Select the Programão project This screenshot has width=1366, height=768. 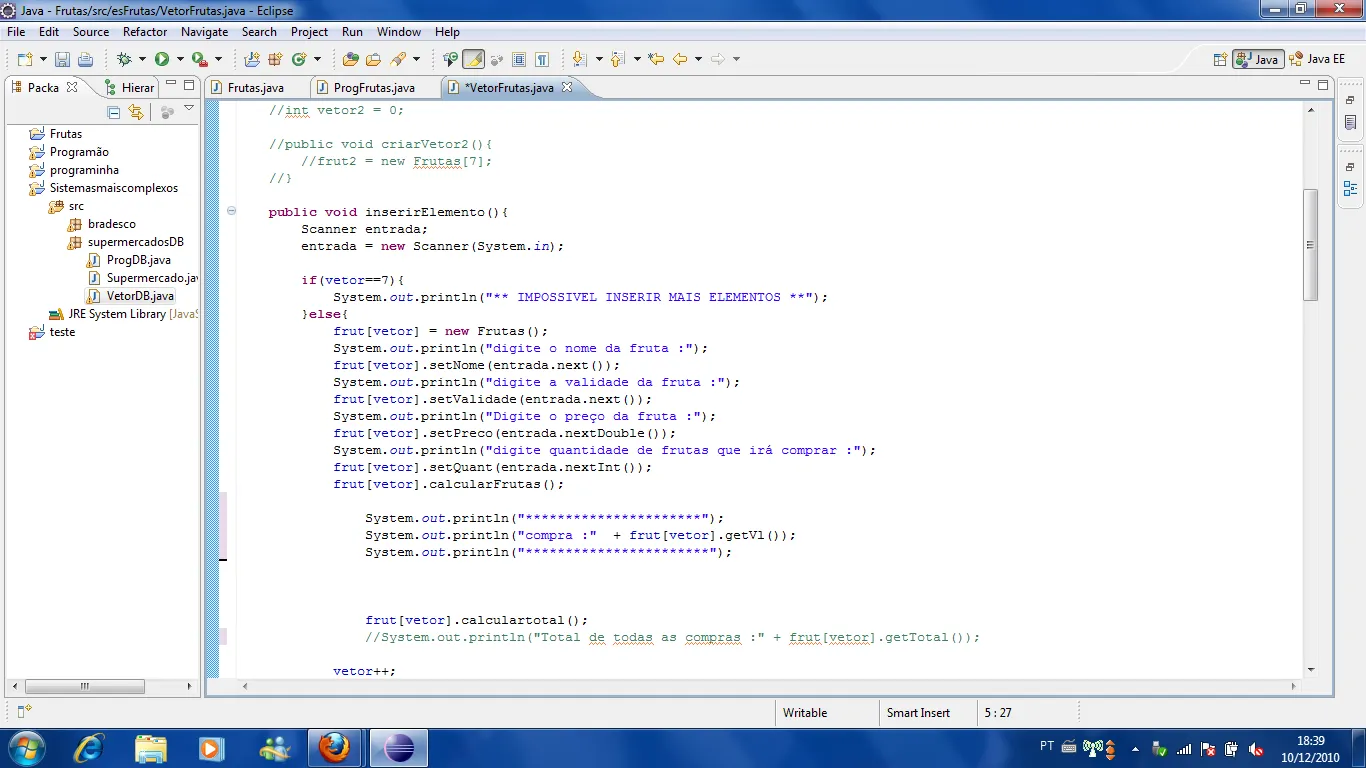pyautogui.click(x=79, y=152)
